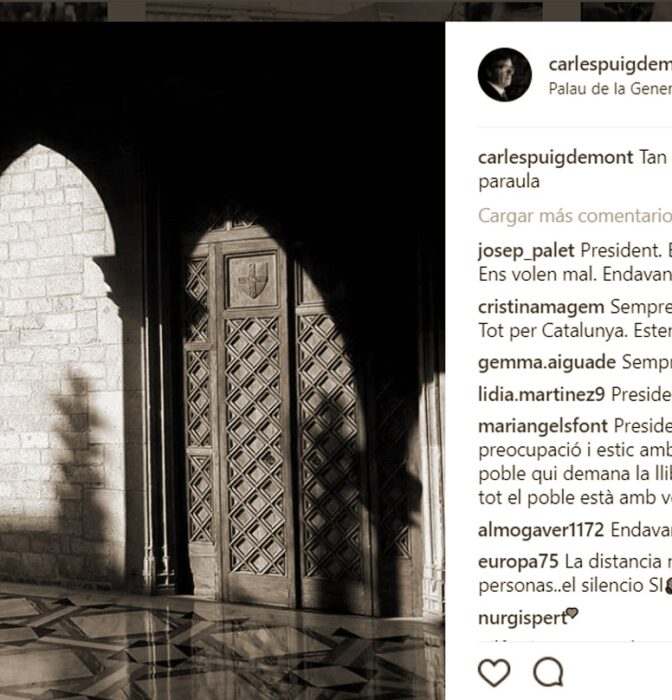Load more comments via 'Cargar más comentarios'

click(x=575, y=216)
